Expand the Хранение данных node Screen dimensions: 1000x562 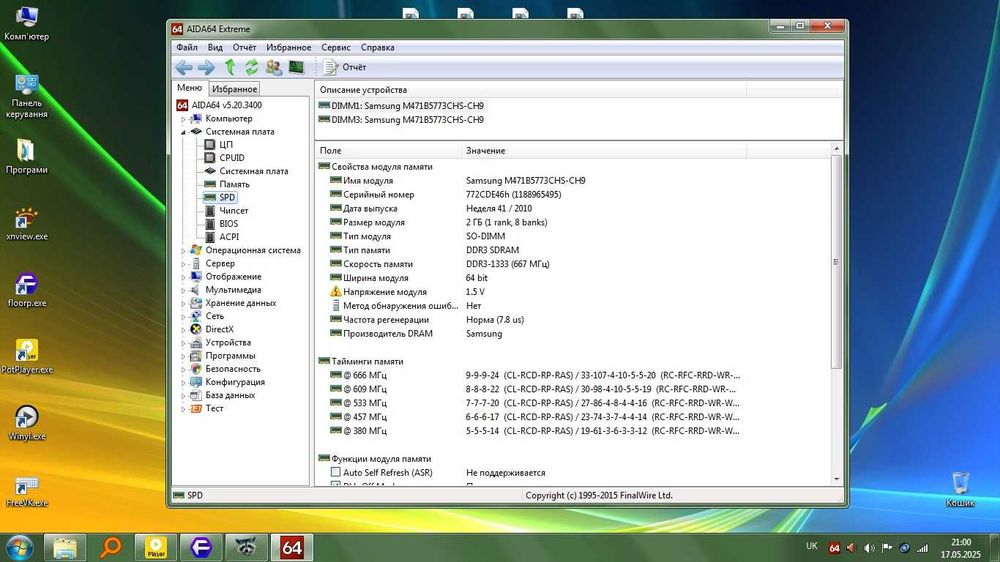[x=183, y=303]
